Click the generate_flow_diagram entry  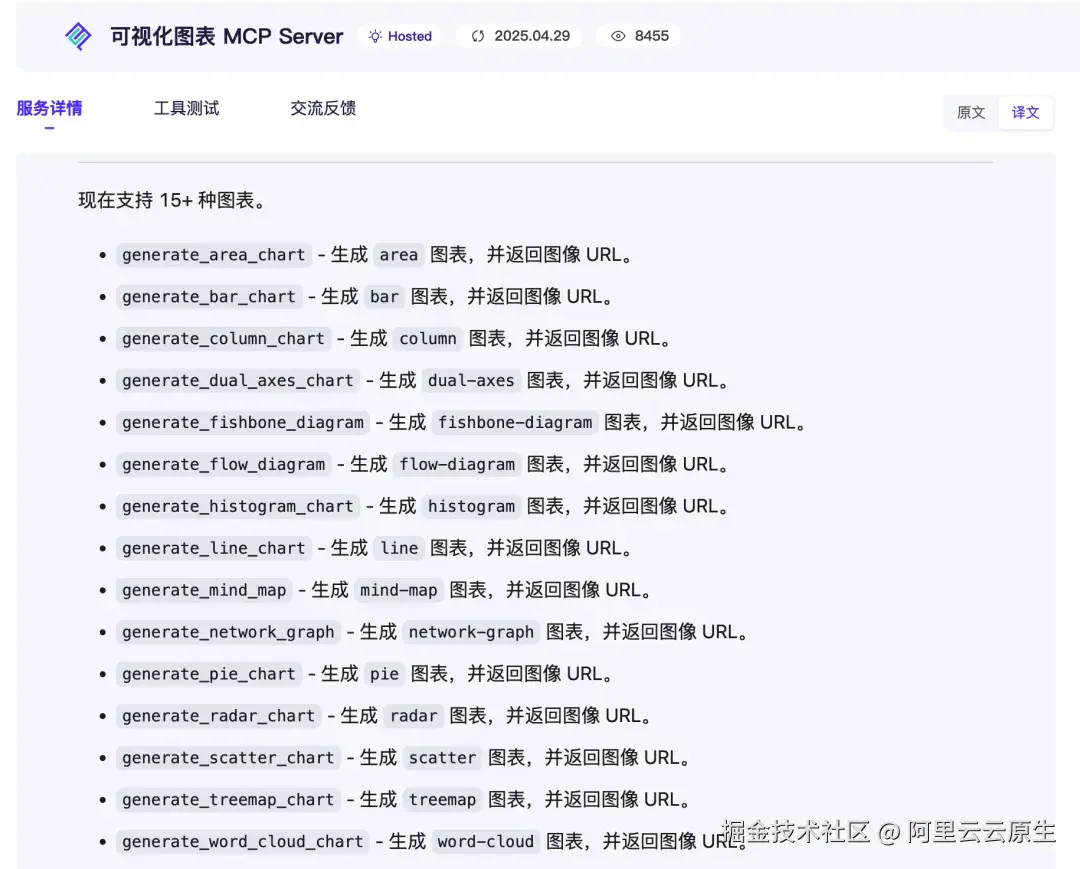pyautogui.click(x=223, y=464)
